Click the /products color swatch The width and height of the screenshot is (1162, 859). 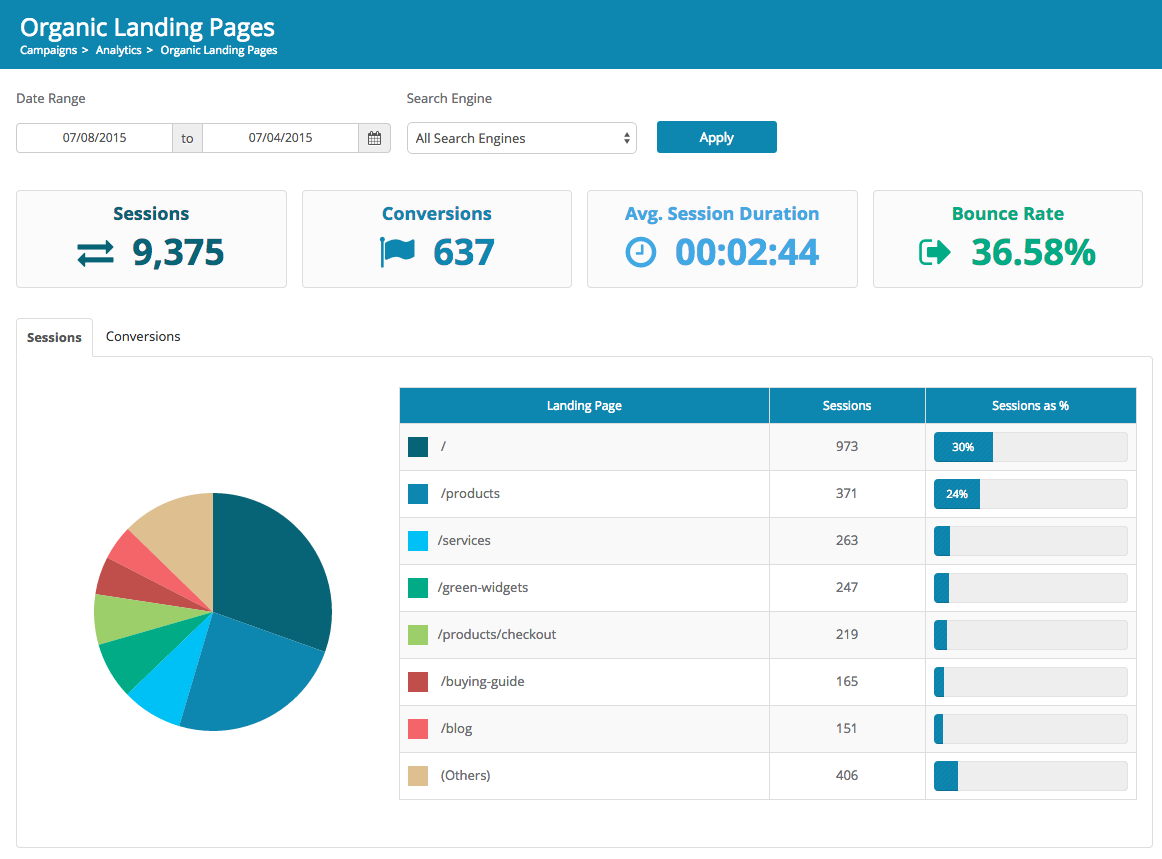(x=418, y=494)
